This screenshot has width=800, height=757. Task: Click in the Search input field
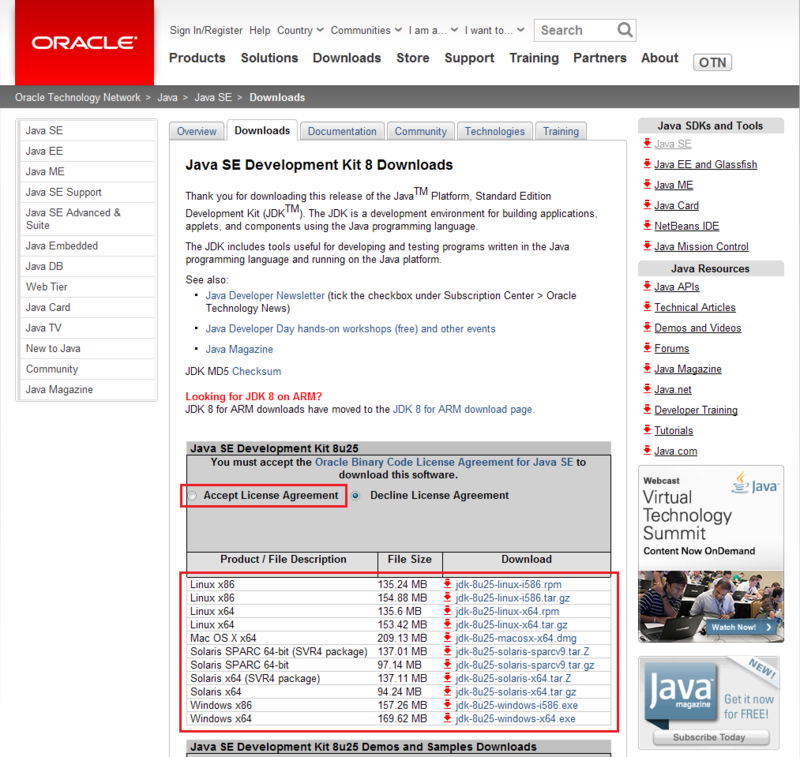(x=577, y=30)
